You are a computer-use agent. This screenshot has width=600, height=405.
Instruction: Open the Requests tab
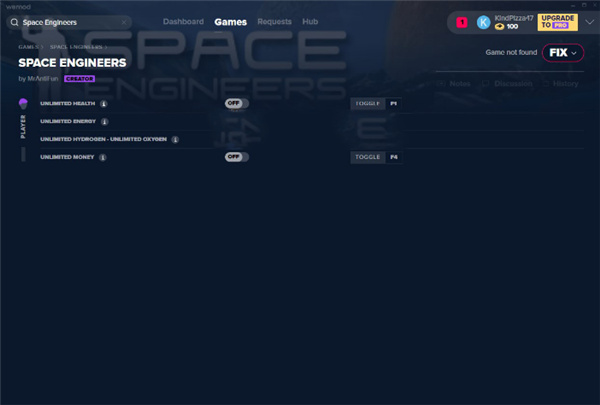point(274,22)
